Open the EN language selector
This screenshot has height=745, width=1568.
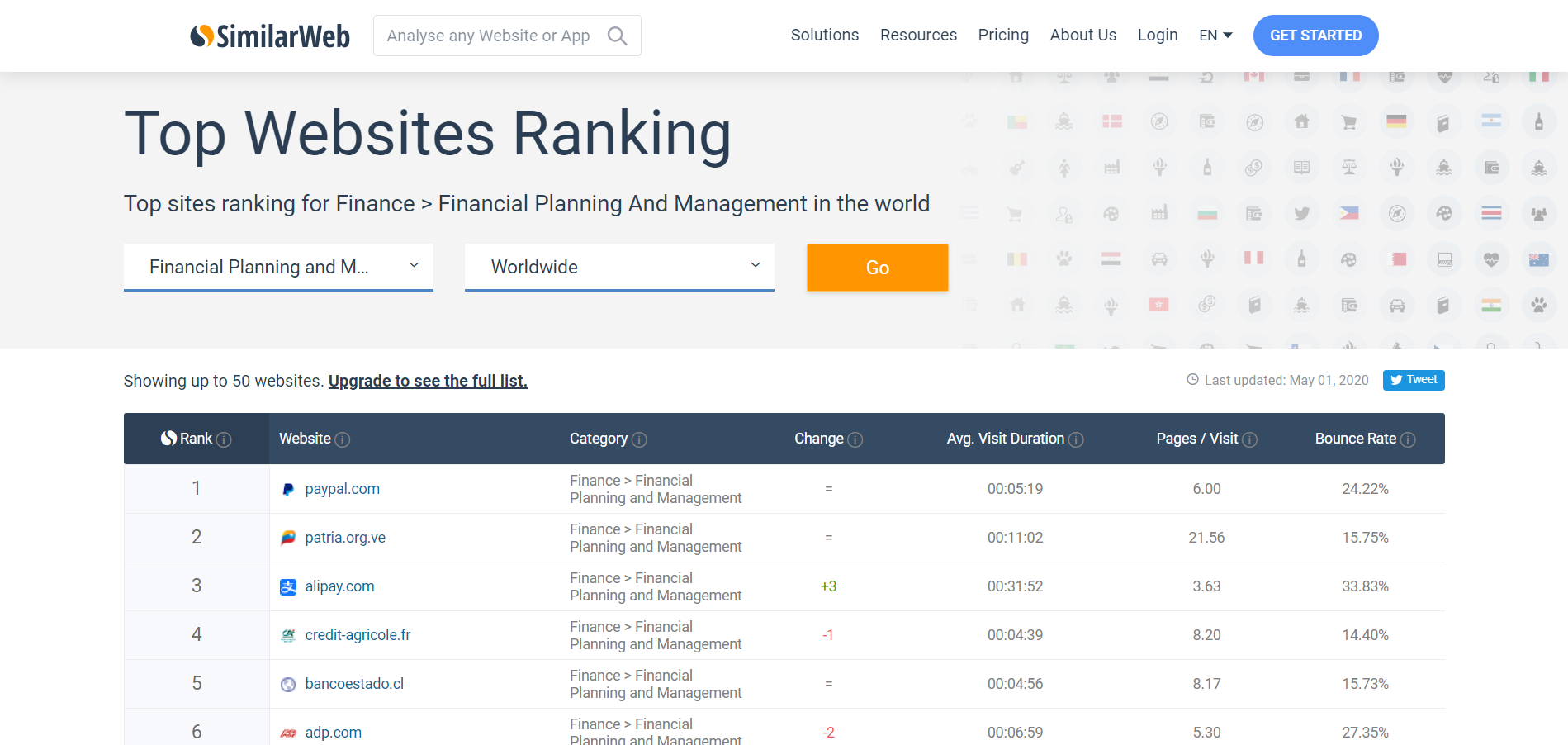pos(1215,36)
